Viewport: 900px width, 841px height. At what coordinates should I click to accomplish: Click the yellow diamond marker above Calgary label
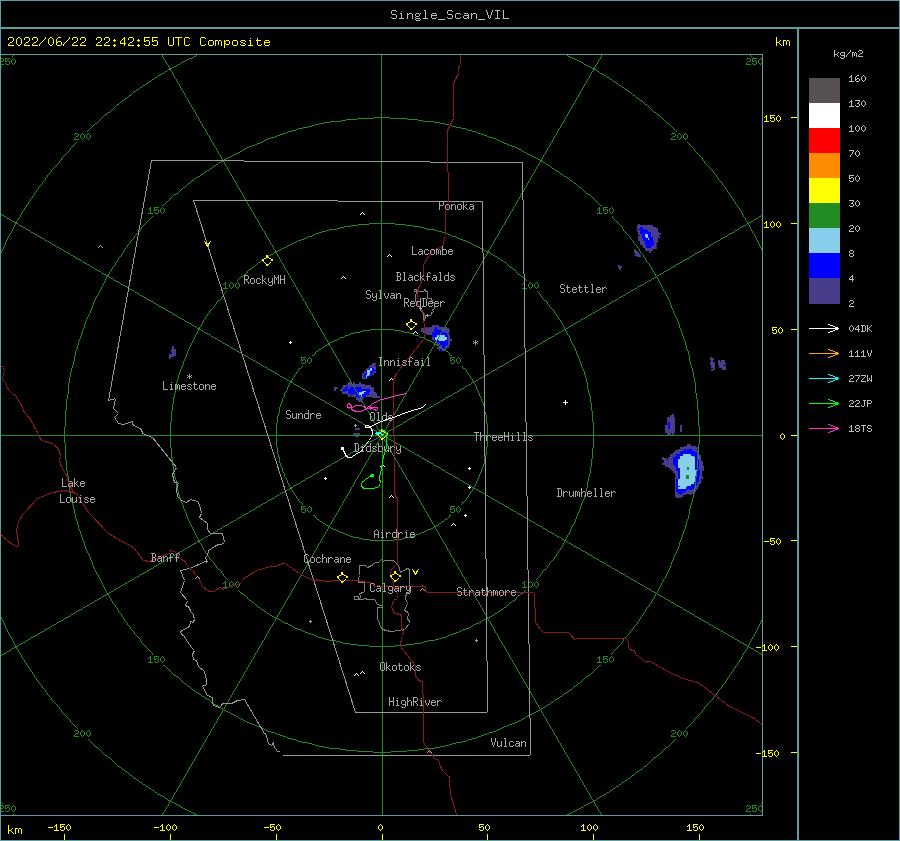tap(395, 576)
